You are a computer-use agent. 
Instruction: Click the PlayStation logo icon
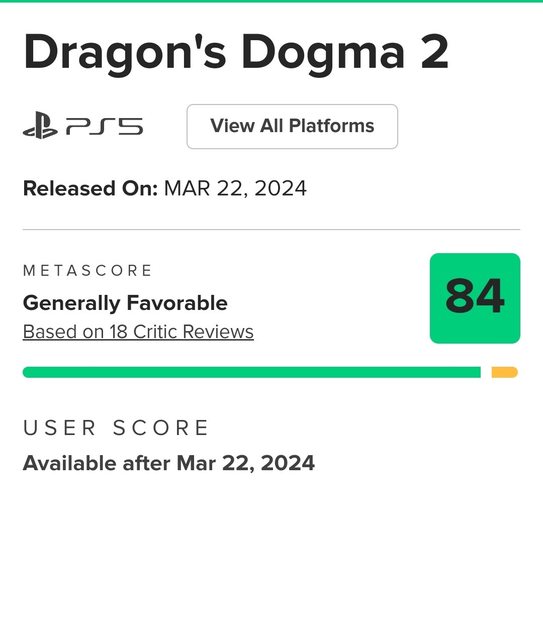click(x=40, y=125)
